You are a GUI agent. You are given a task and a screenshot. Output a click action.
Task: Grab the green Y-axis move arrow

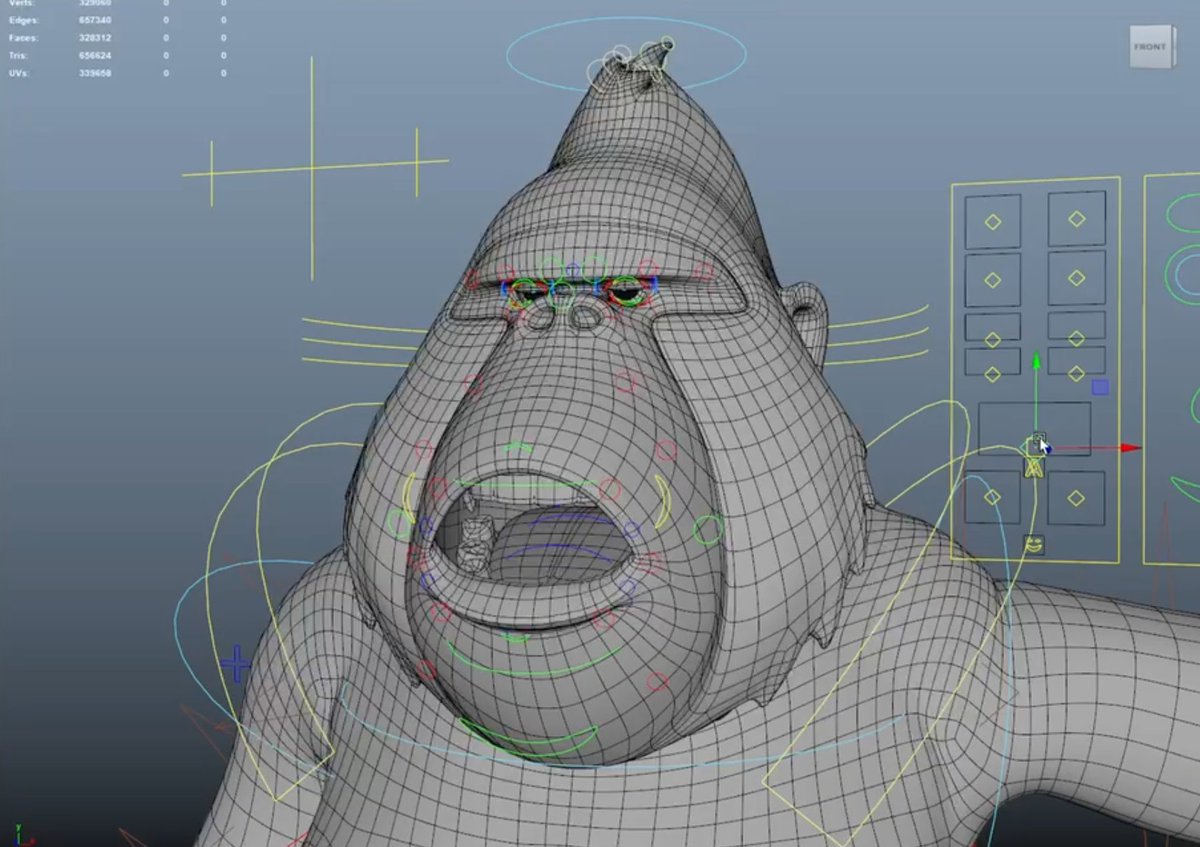click(x=1036, y=360)
